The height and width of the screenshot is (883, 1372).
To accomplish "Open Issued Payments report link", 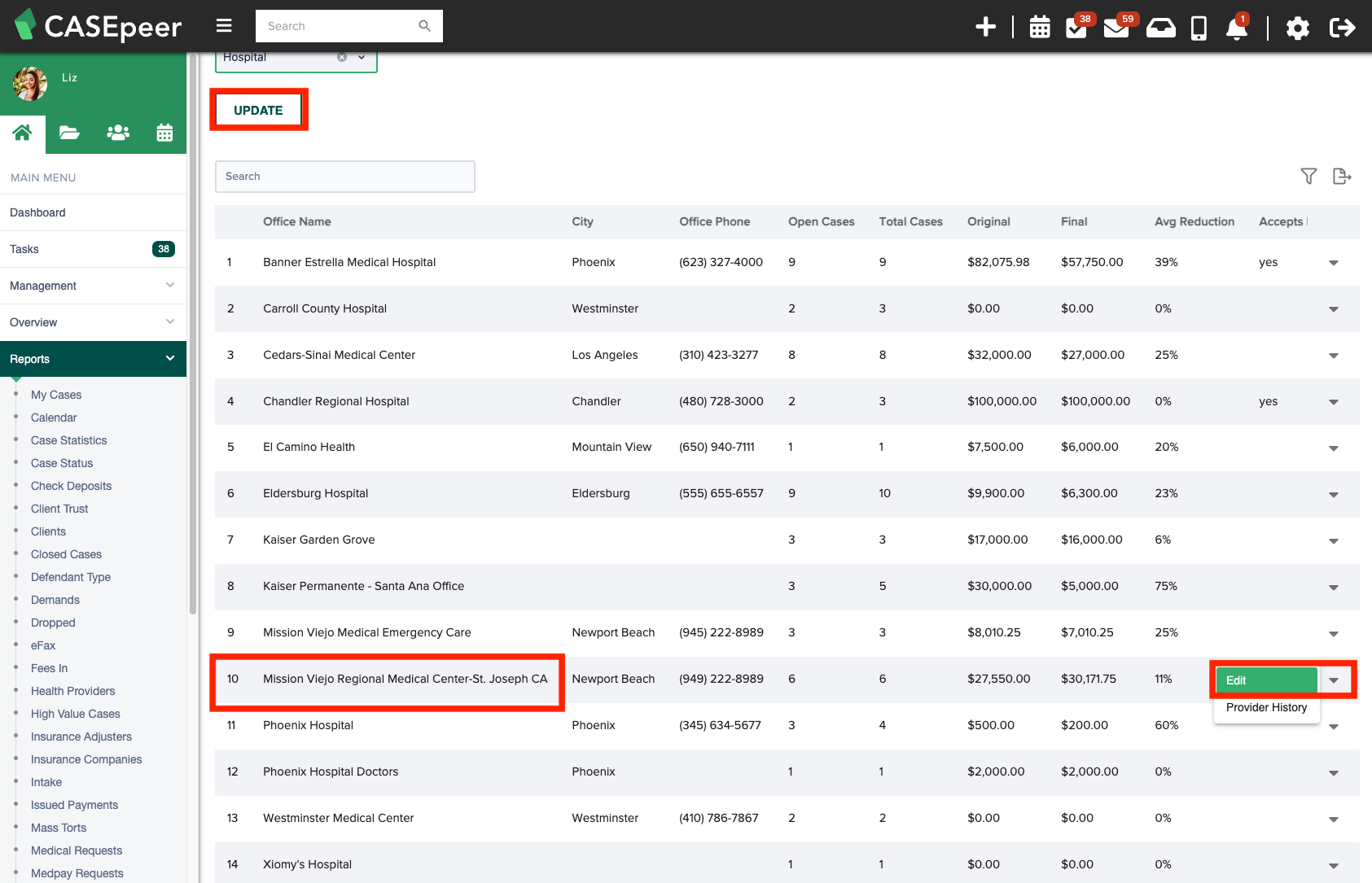I will pos(75,805).
